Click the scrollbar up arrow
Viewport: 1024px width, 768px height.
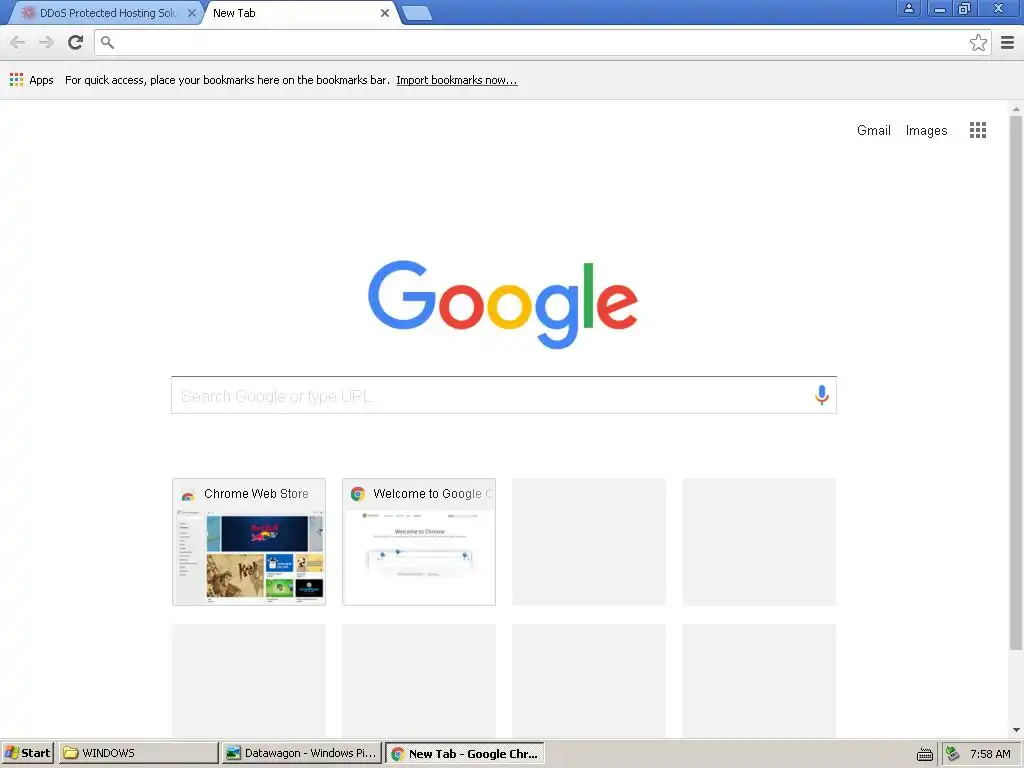[1016, 109]
